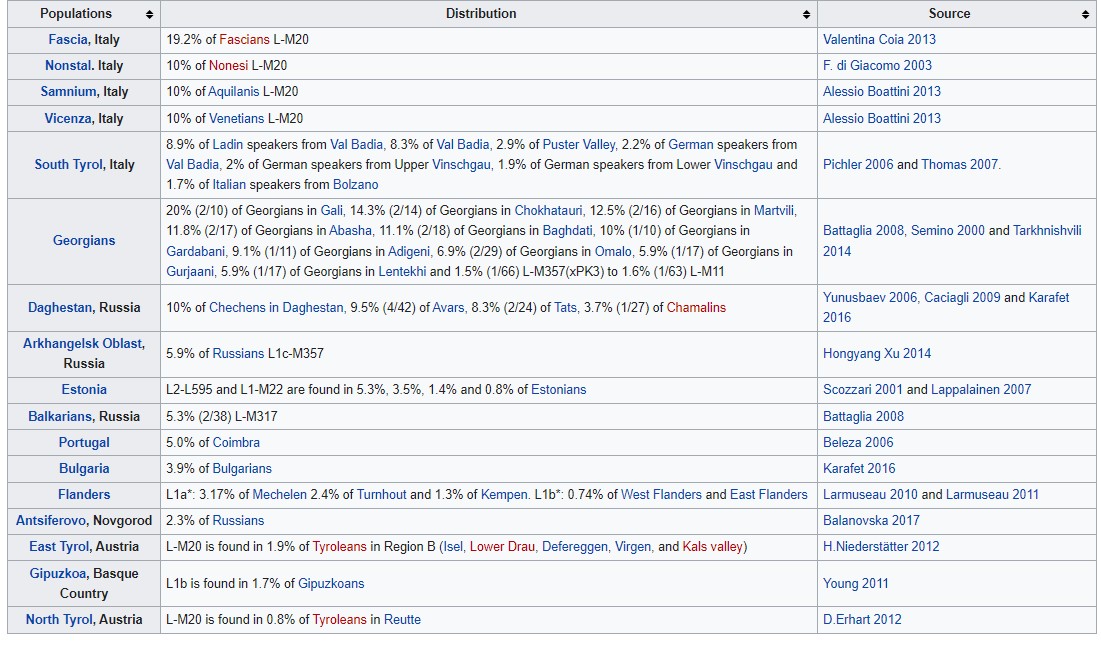The height and width of the screenshot is (650, 1101).
Task: Open the Georgians population link
Action: coord(84,241)
